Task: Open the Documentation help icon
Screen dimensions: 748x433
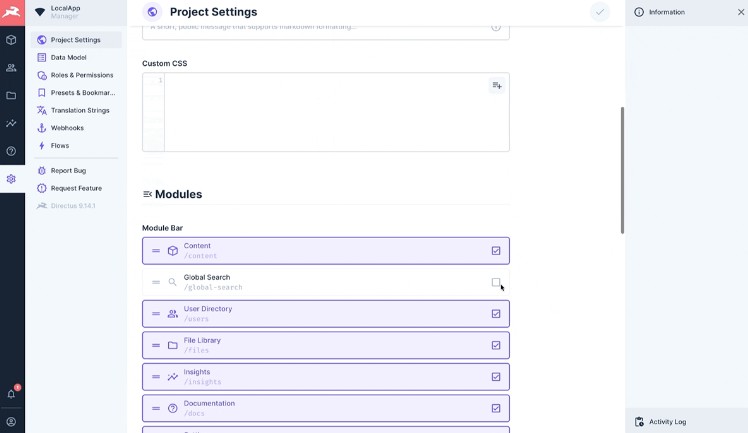Action: [11, 151]
